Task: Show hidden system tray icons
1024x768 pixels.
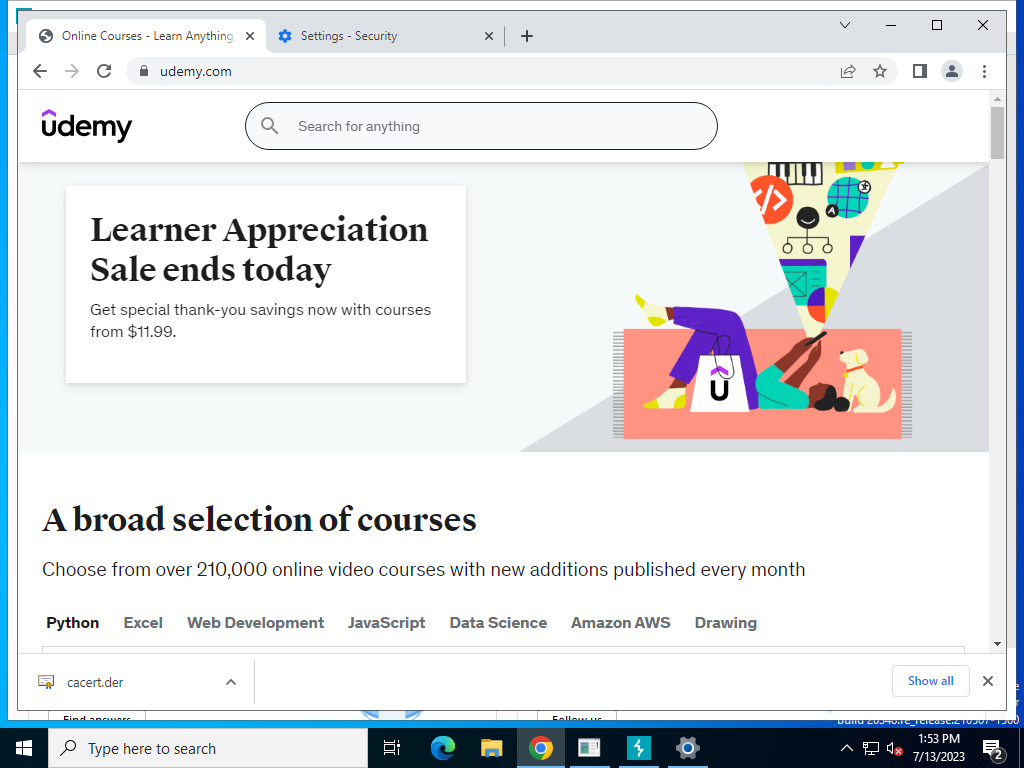Action: (846, 748)
